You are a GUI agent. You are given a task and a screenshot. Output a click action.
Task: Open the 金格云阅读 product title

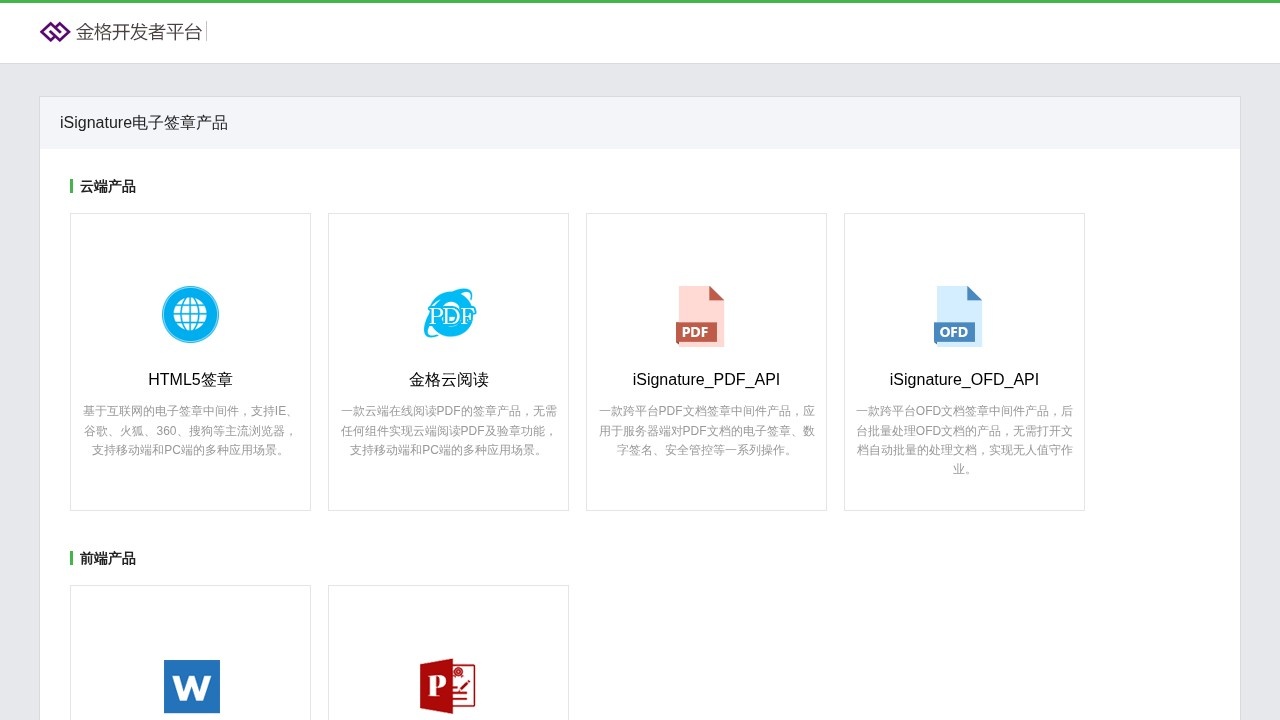449,380
